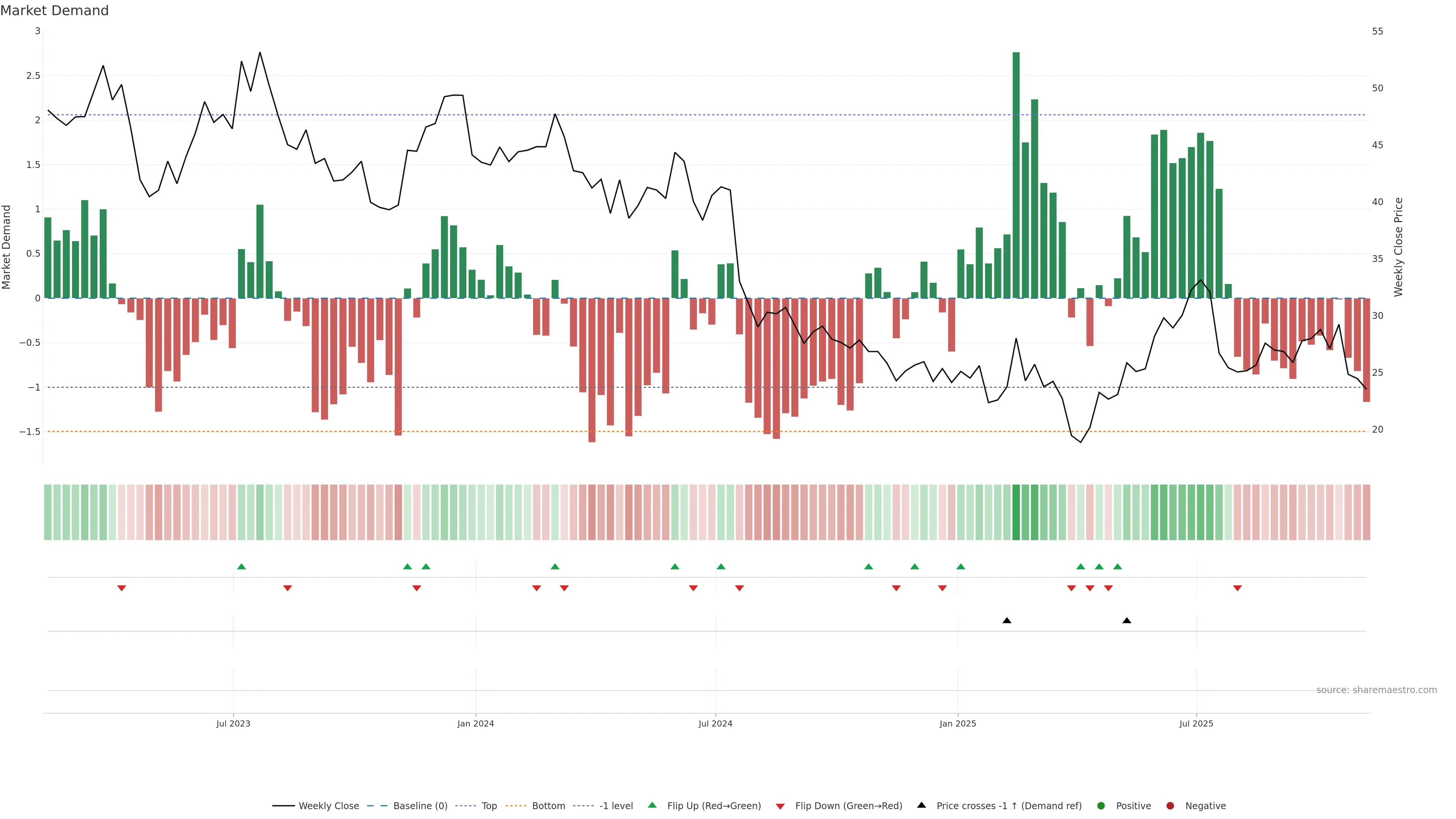The image size is (1456, 819).
Task: Click red Negative circle in legend
Action: (1170, 806)
